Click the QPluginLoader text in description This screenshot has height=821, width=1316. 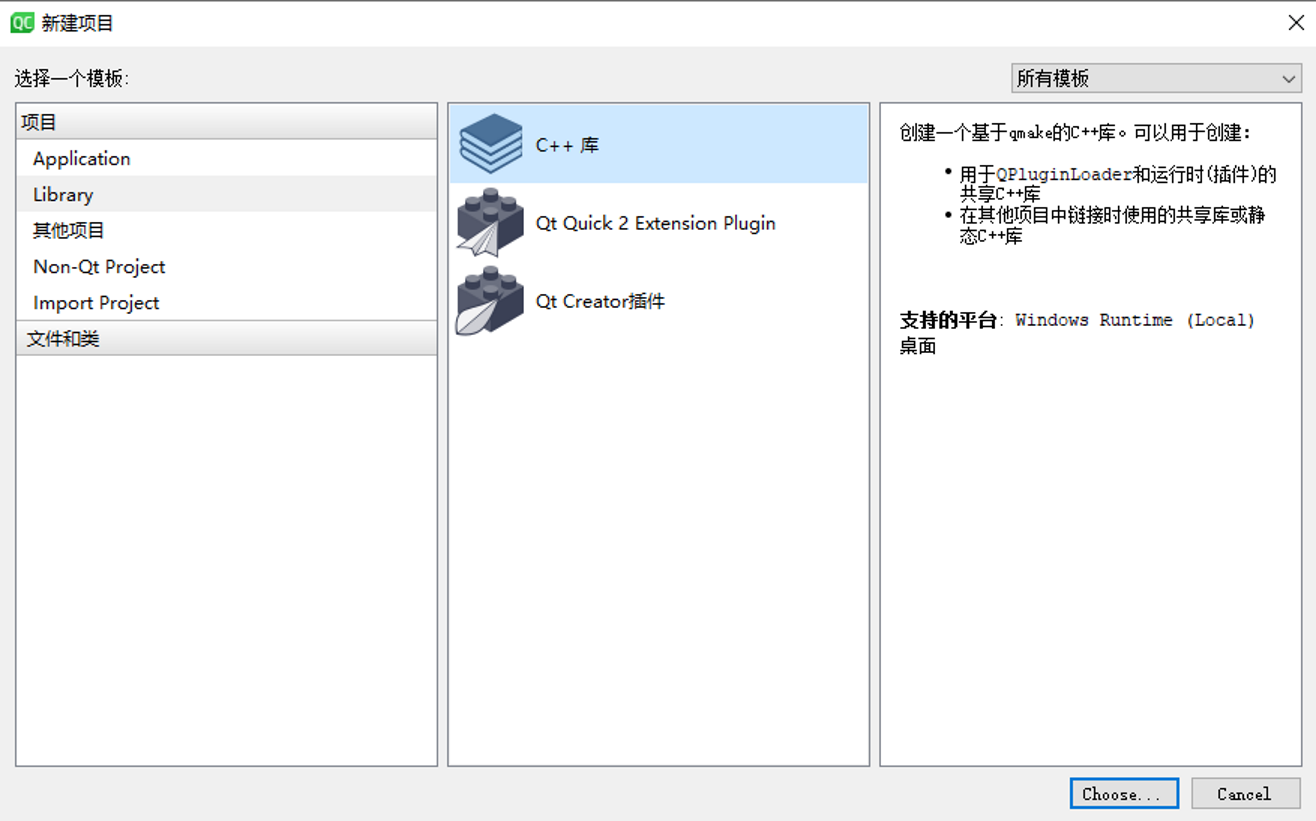[x=1064, y=175]
